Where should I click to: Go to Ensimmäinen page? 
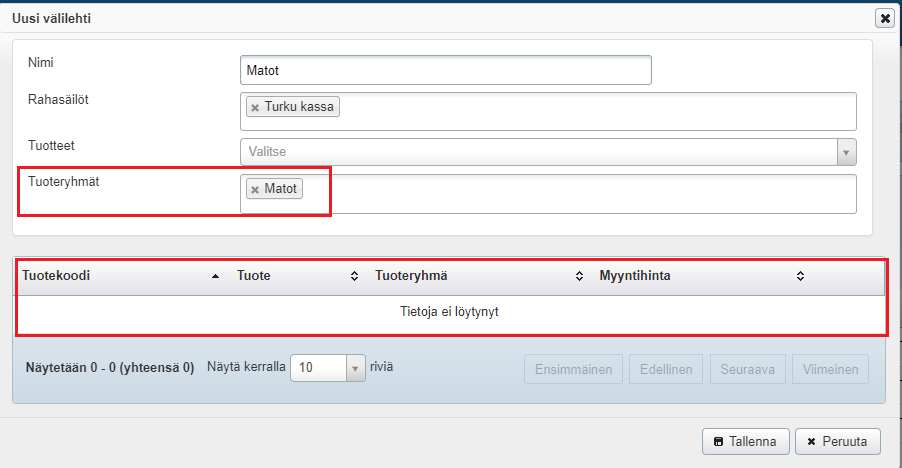574,369
